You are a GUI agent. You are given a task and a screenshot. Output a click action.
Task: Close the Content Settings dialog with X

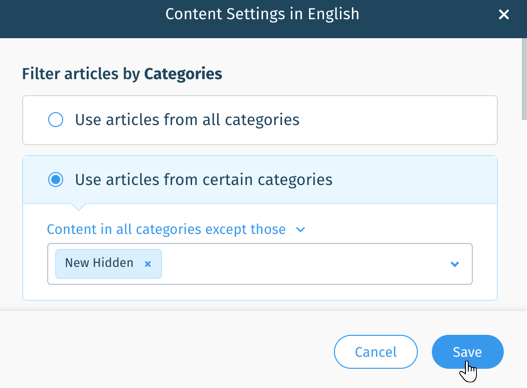pyautogui.click(x=503, y=14)
